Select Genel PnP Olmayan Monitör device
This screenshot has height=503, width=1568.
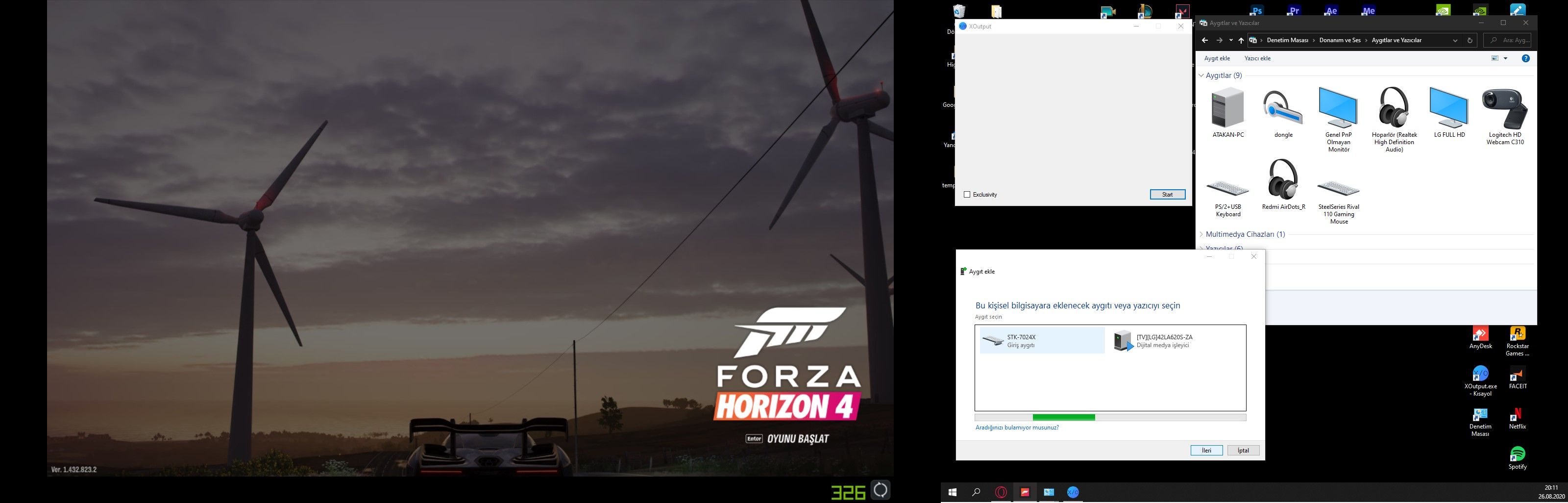(x=1338, y=120)
